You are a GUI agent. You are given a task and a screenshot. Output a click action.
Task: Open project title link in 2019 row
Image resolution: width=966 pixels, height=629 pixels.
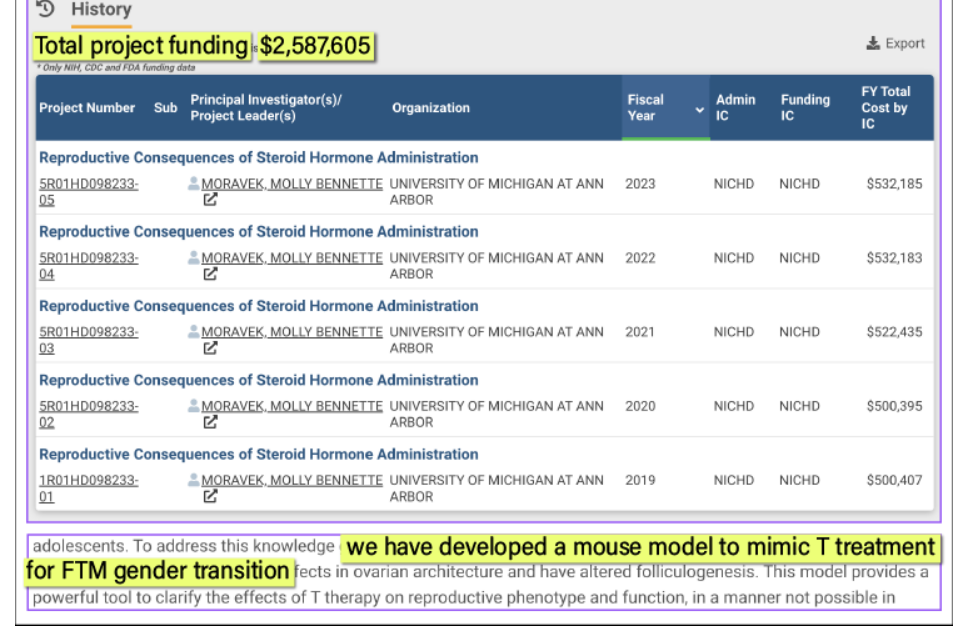259,454
